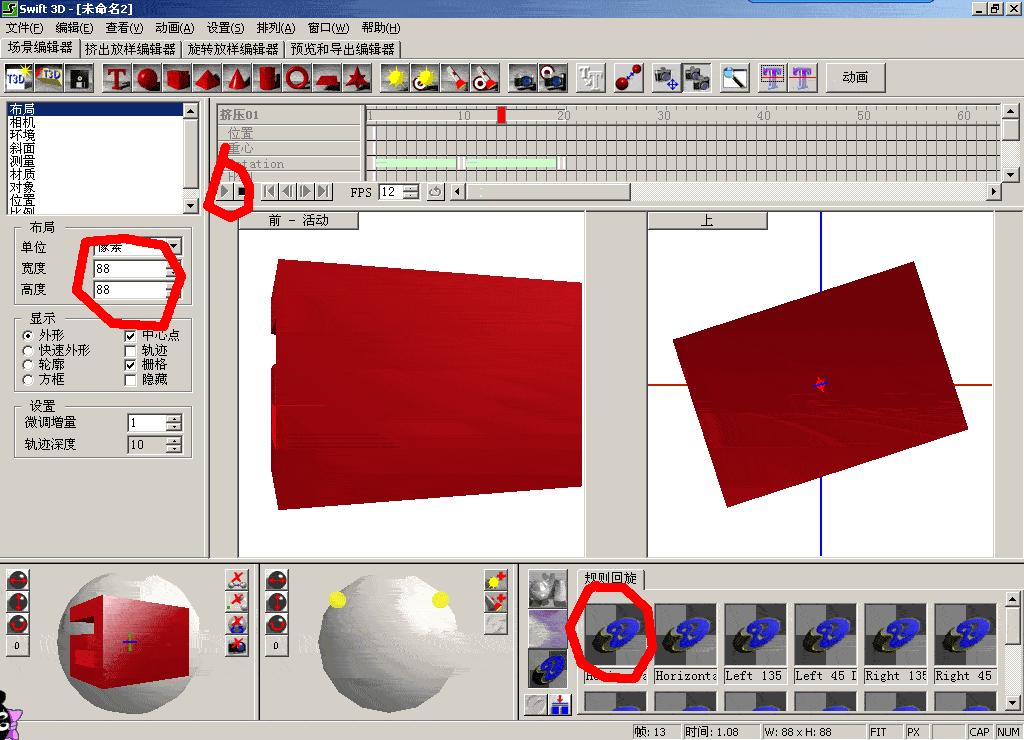Click the red timeline frame marker
Image resolution: width=1024 pixels, height=740 pixels.
[x=502, y=115]
